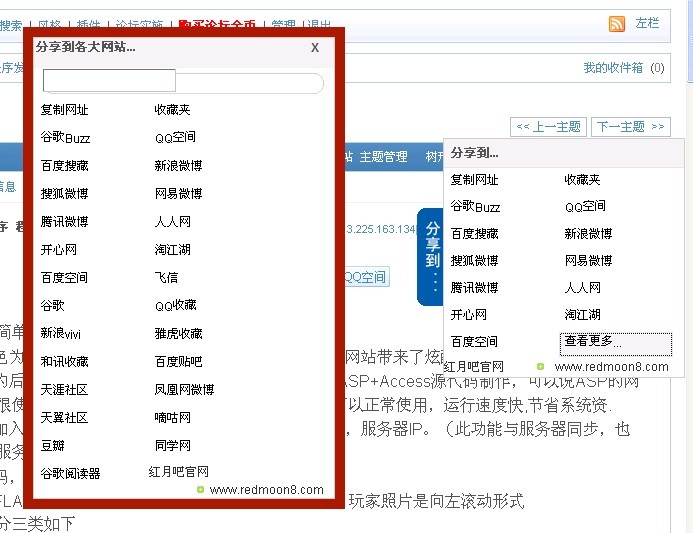Choose 复制网址 in the small 分享到 popup

(474, 179)
